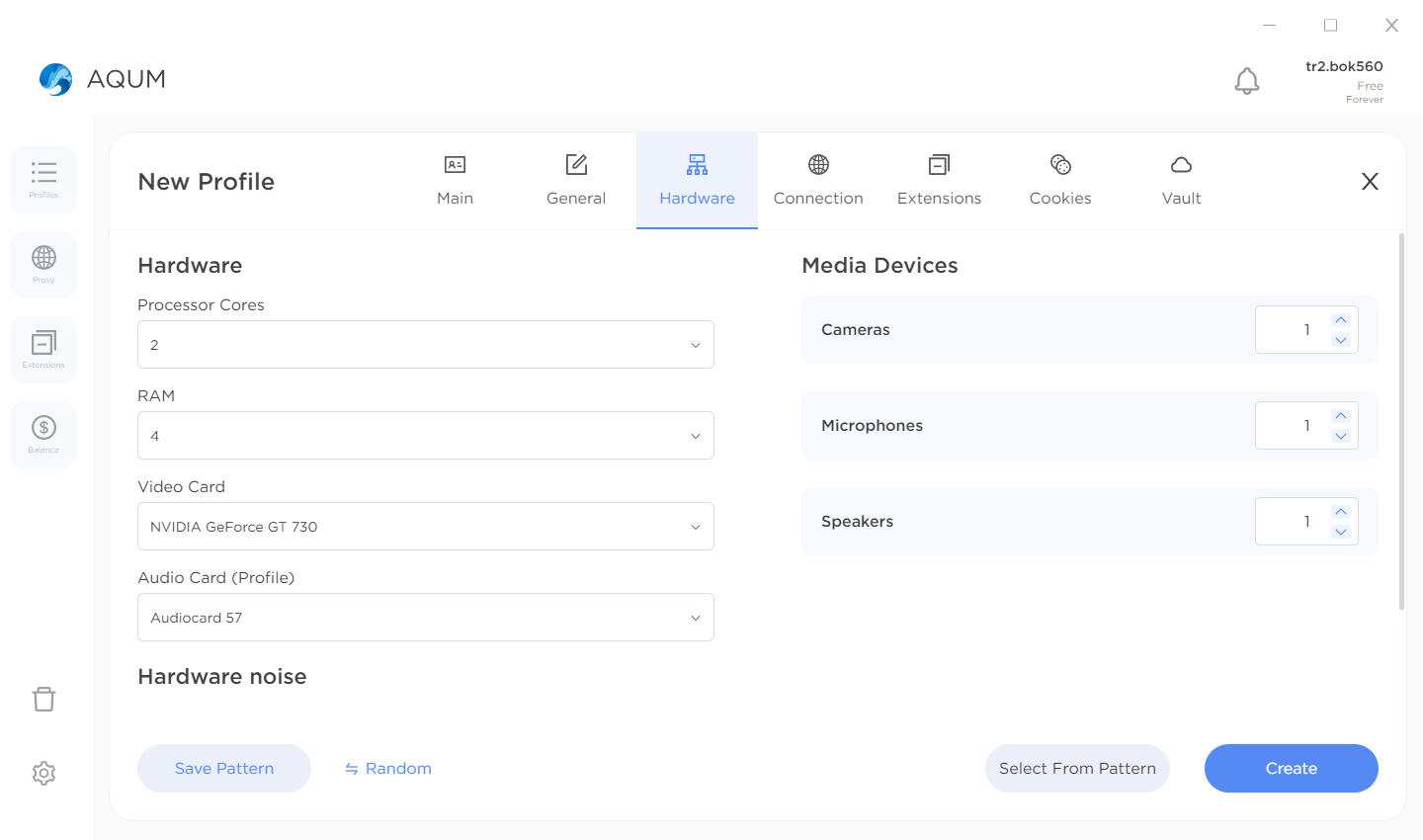1423x840 pixels.
Task: Open the Balance sidebar section
Action: point(43,435)
